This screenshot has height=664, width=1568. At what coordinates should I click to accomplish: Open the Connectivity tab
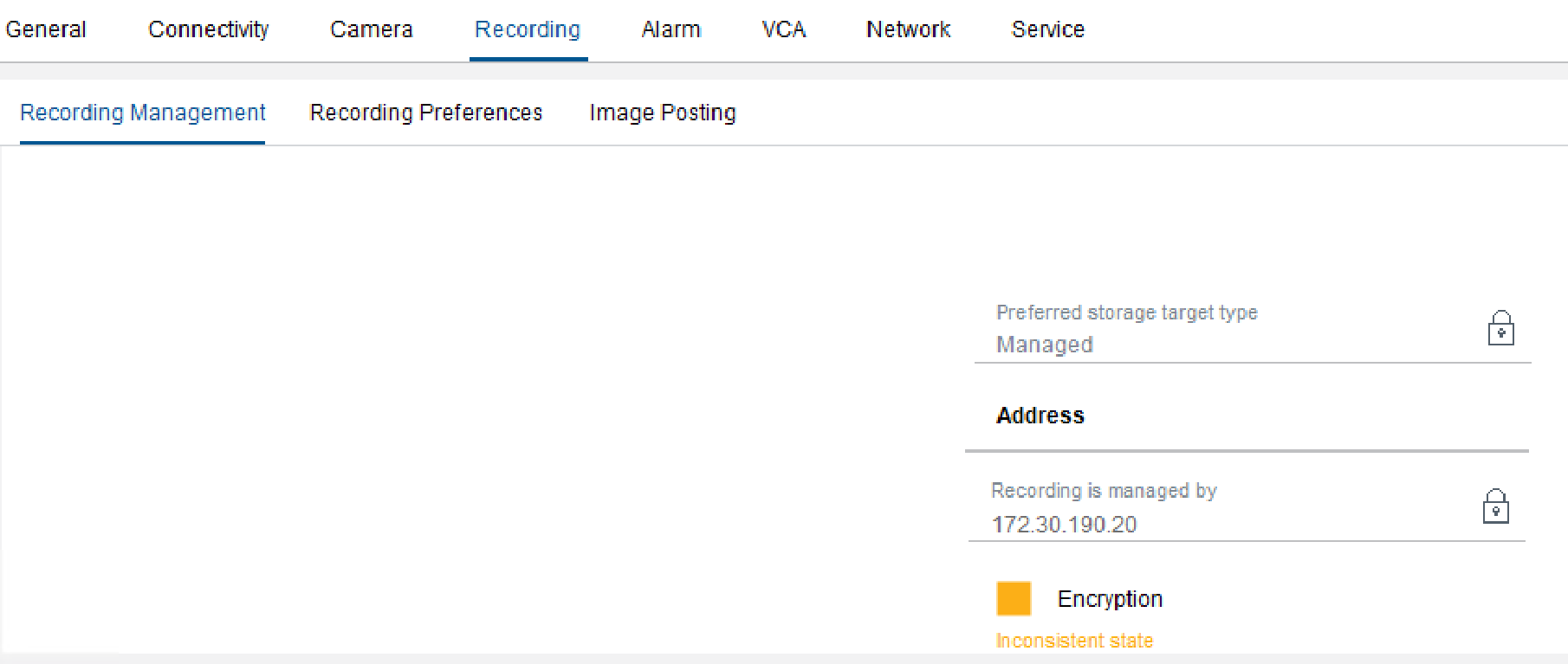point(209,29)
